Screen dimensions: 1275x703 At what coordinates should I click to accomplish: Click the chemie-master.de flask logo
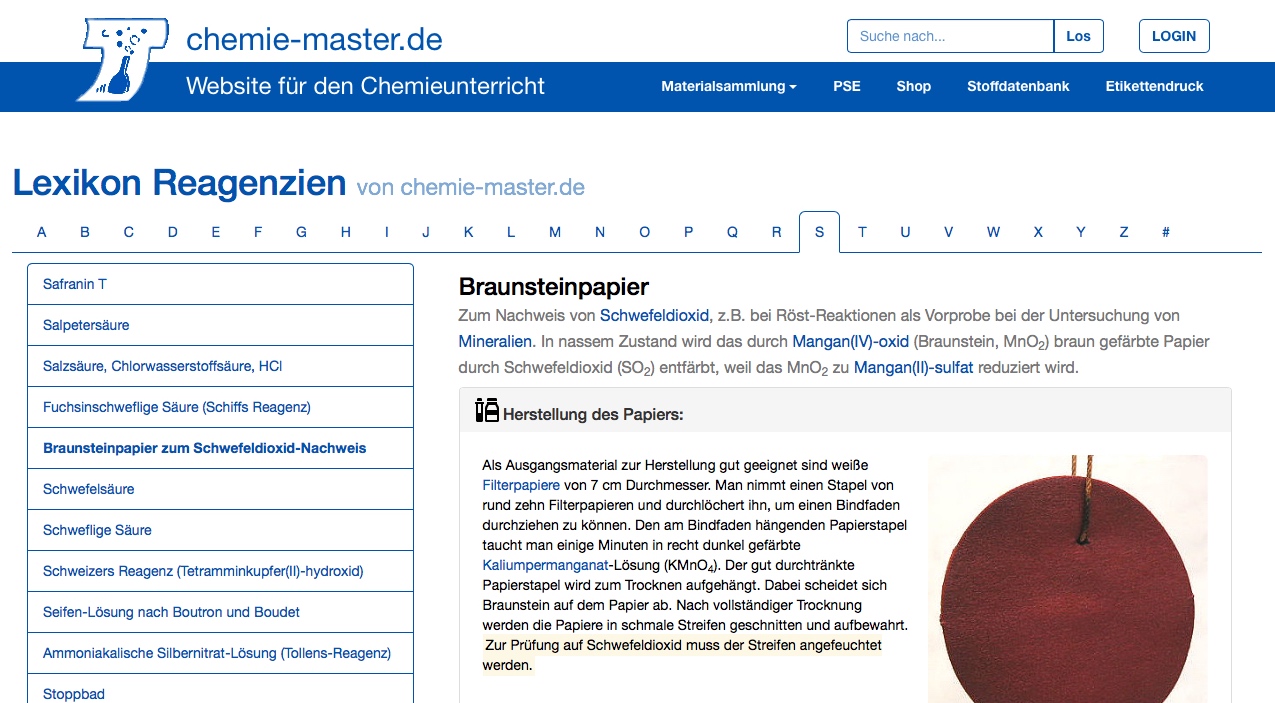[x=122, y=59]
